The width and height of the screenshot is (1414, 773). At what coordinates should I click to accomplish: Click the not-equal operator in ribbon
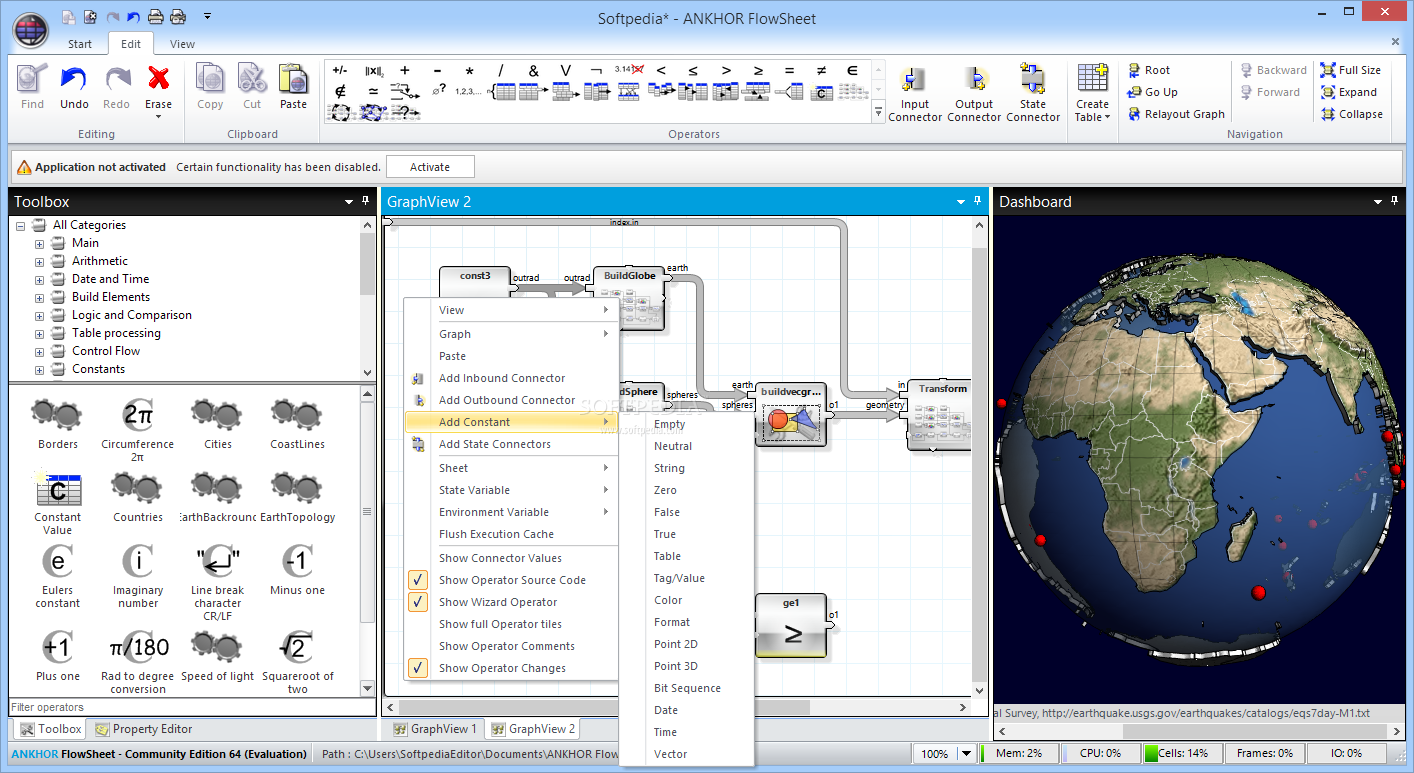click(x=821, y=70)
